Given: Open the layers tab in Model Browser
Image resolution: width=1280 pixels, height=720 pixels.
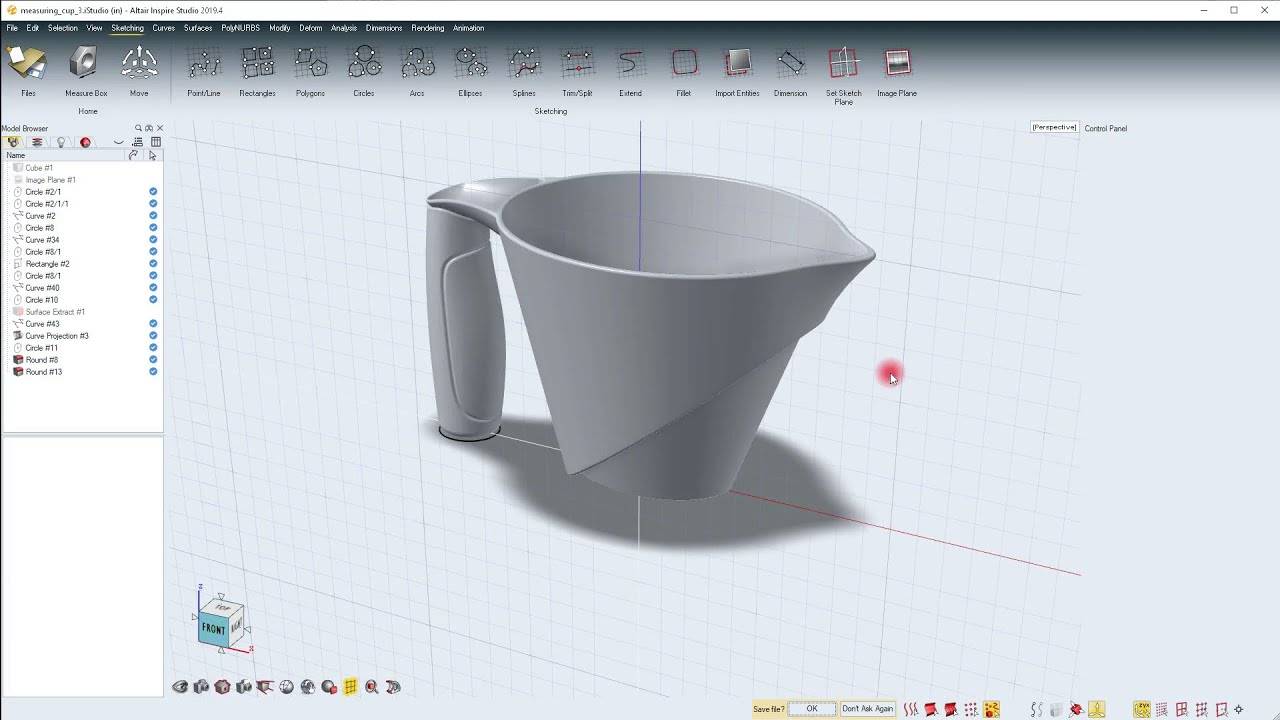Looking at the screenshot, I should pyautogui.click(x=37, y=142).
